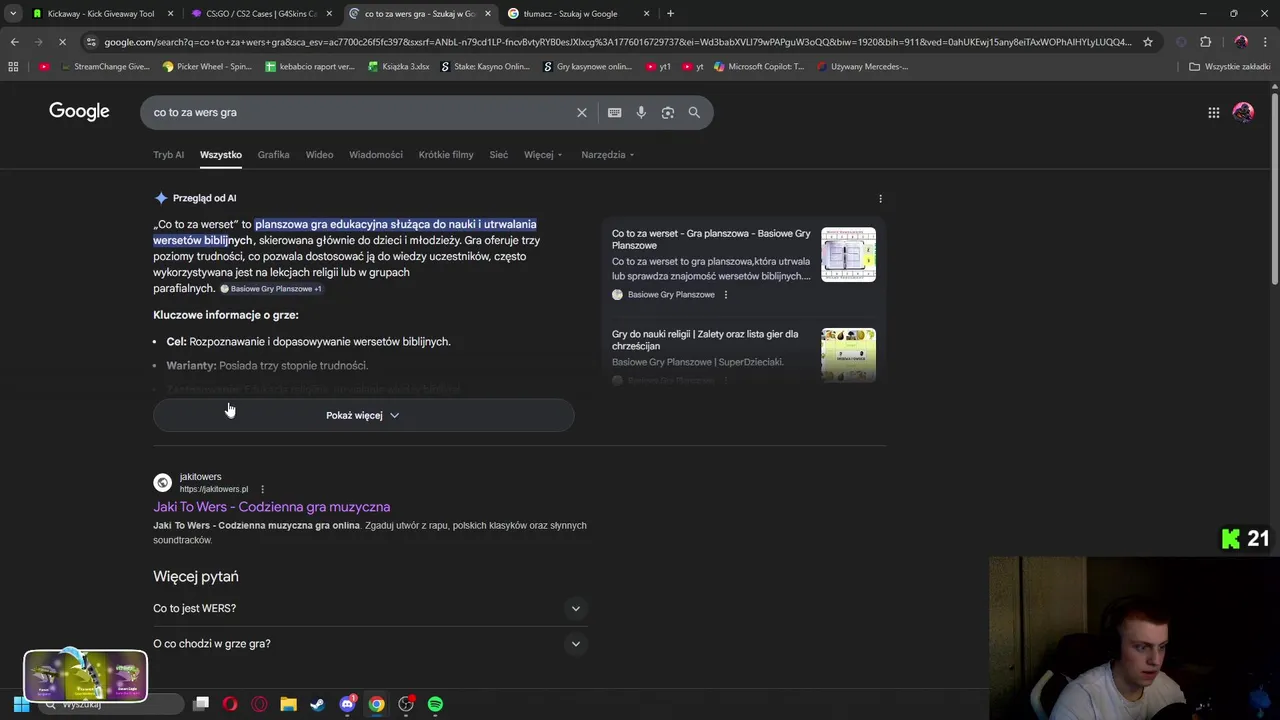Switch to tłumacz Google search tab
This screenshot has height=720, width=1280.
point(578,14)
